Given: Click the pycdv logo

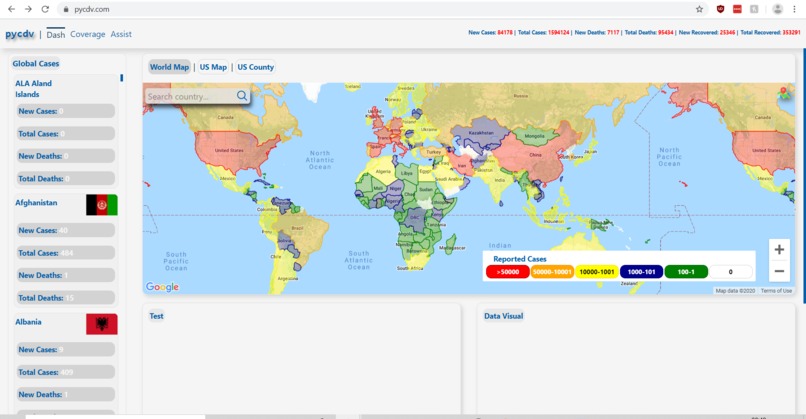Looking at the screenshot, I should [20, 34].
